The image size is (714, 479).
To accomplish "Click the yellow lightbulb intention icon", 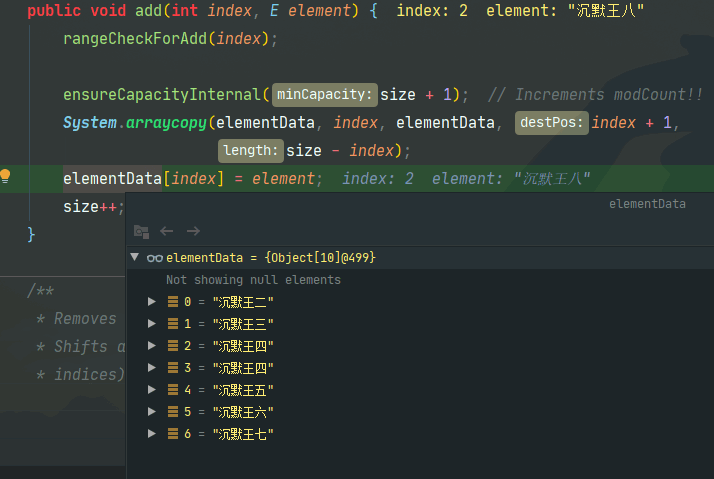I will [x=5, y=176].
